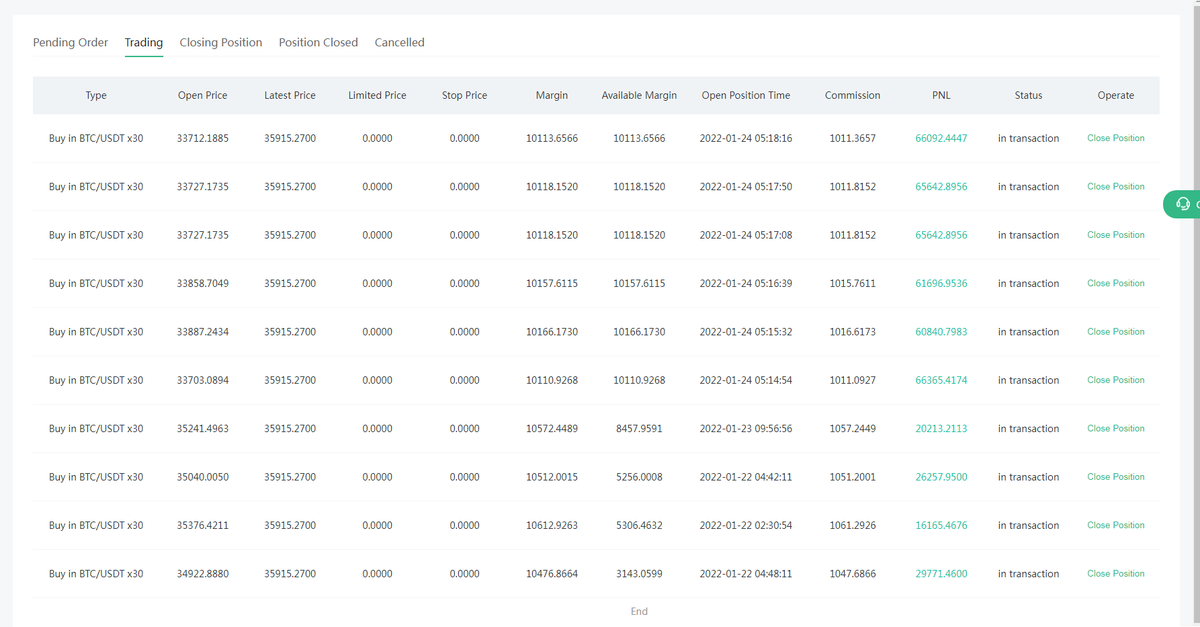Screen dimensions: 1200x627
Task: Click the PNL column header
Action: click(941, 95)
